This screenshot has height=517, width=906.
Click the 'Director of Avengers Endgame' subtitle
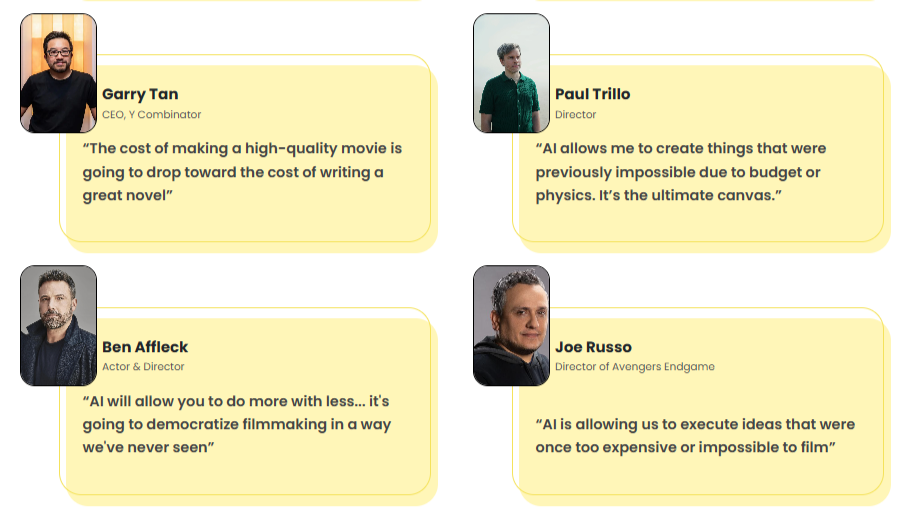pyautogui.click(x=634, y=367)
